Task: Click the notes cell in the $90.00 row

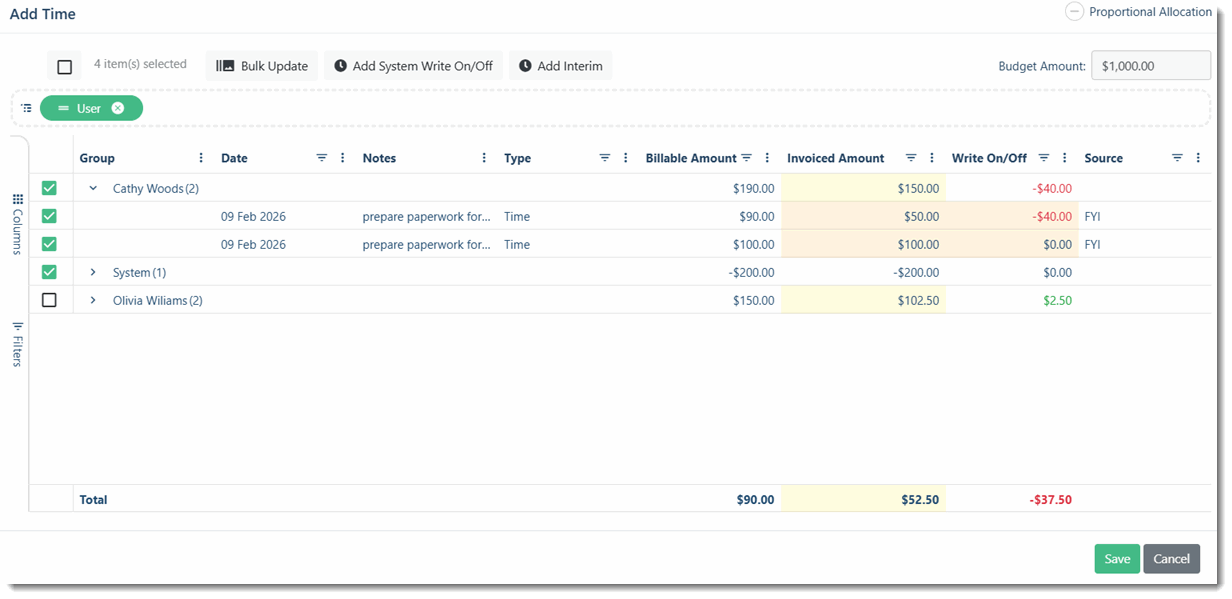Action: click(427, 216)
